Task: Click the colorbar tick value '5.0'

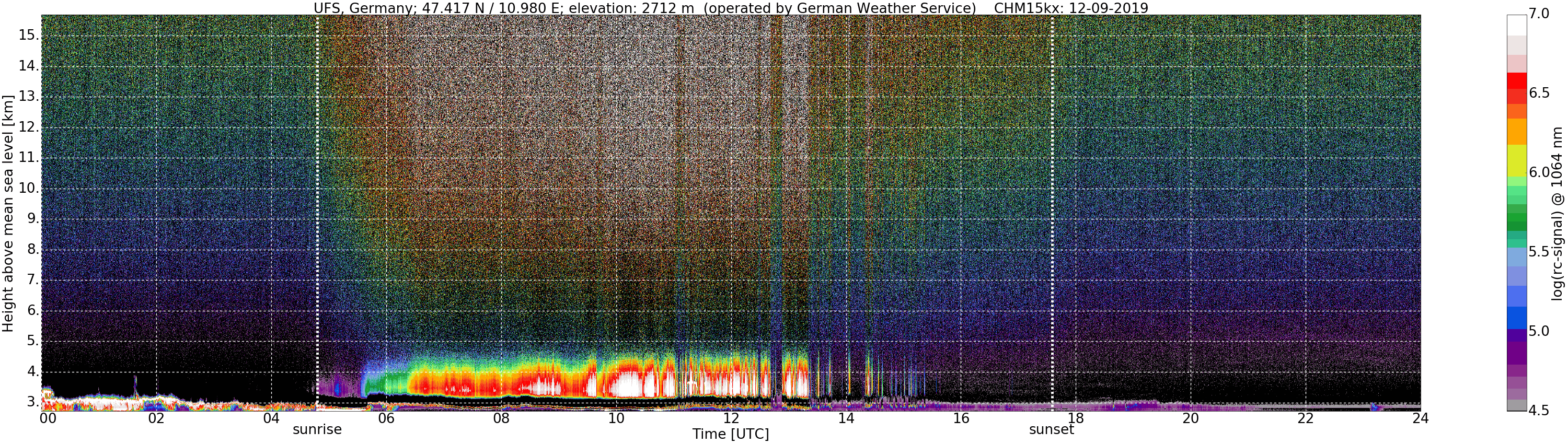Action: coord(1539,332)
